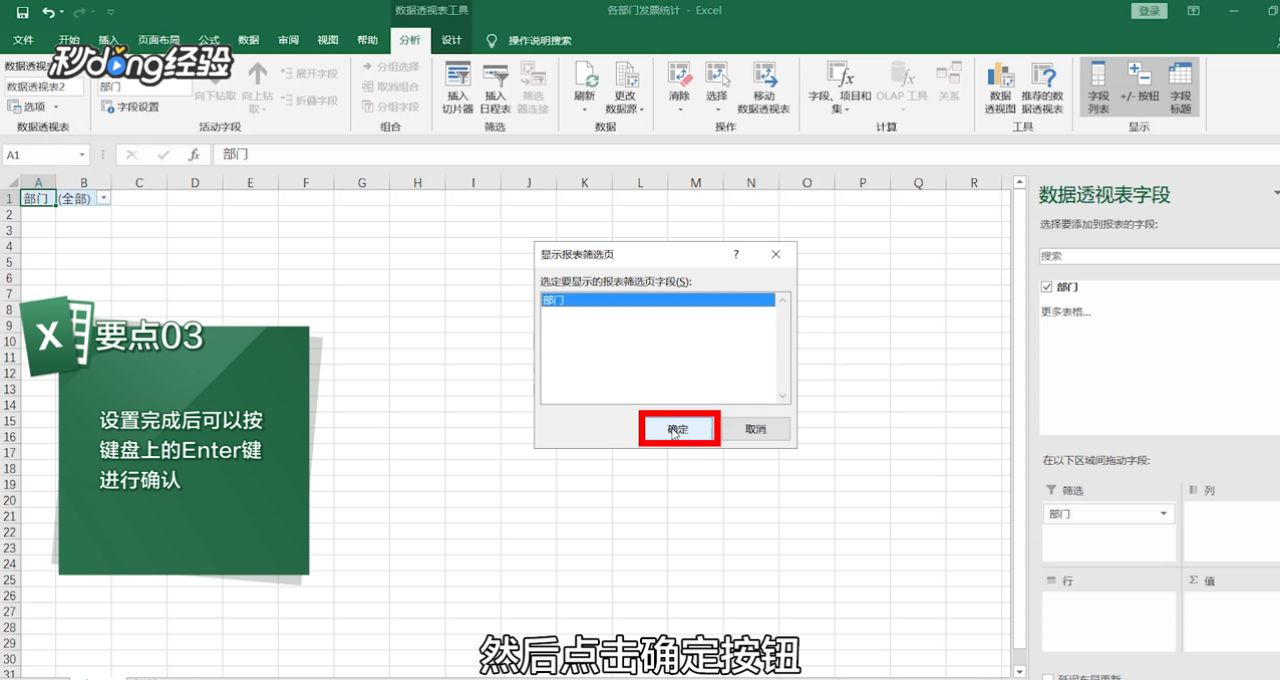1280x680 pixels.
Task: Click the ? help icon of the dialog
Action: point(736,255)
